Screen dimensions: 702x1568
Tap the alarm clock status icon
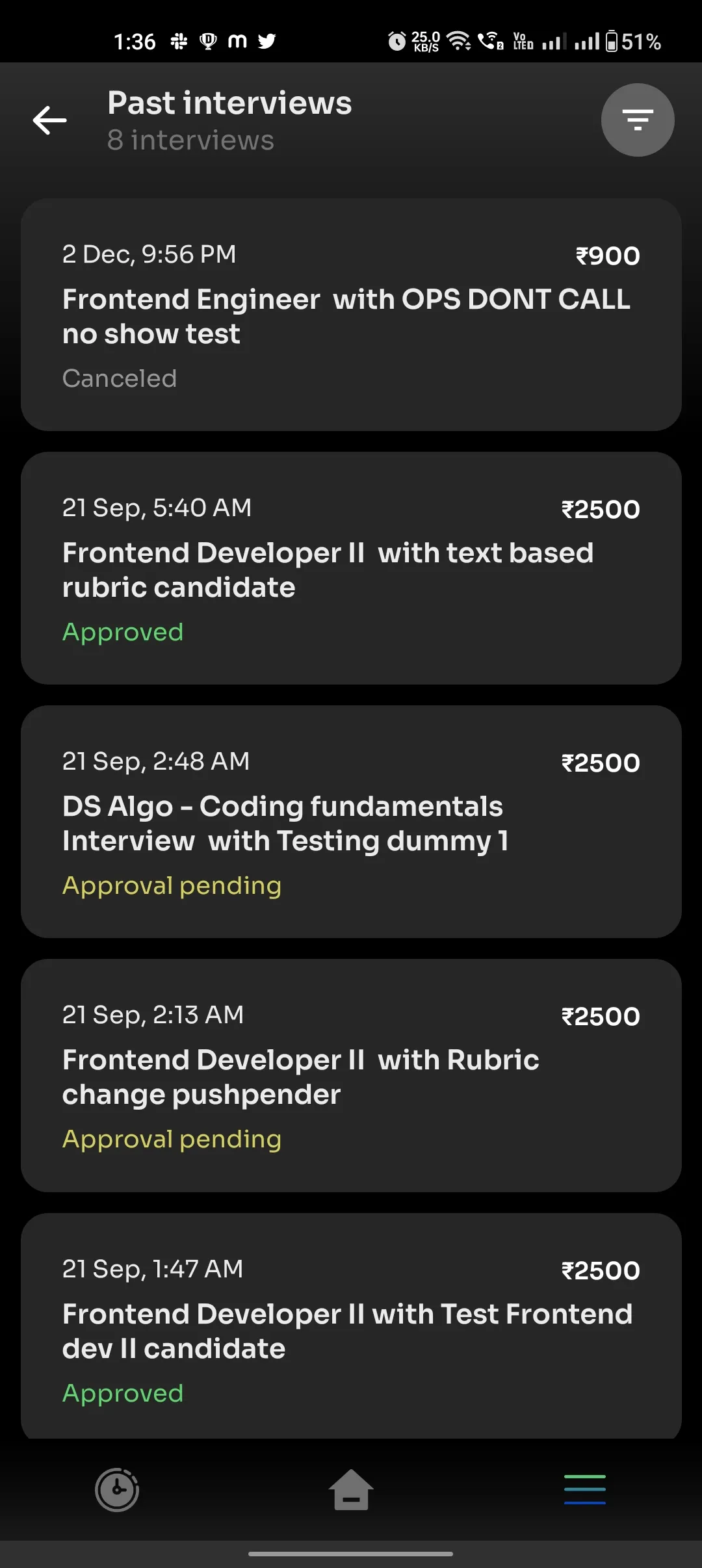click(396, 42)
